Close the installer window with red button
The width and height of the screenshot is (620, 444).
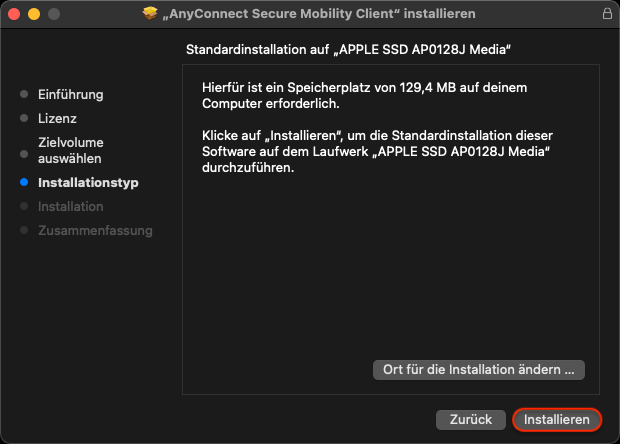pyautogui.click(x=14, y=14)
